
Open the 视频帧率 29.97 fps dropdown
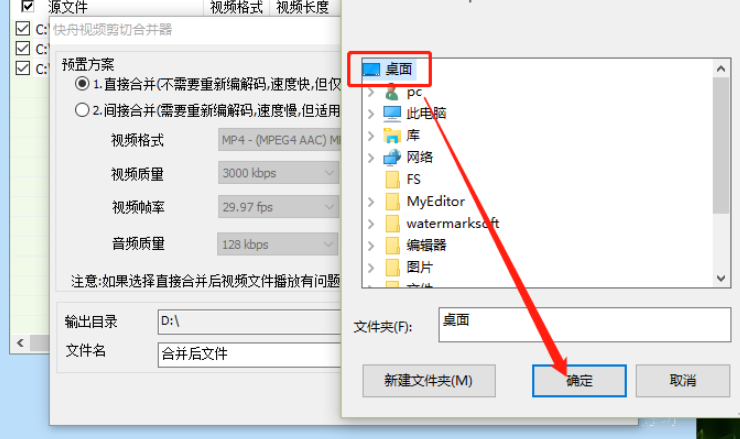click(x=278, y=207)
